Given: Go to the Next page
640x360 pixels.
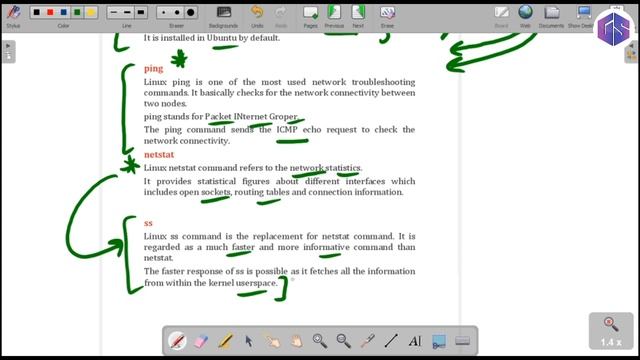Looking at the screenshot, I should pos(358,16).
